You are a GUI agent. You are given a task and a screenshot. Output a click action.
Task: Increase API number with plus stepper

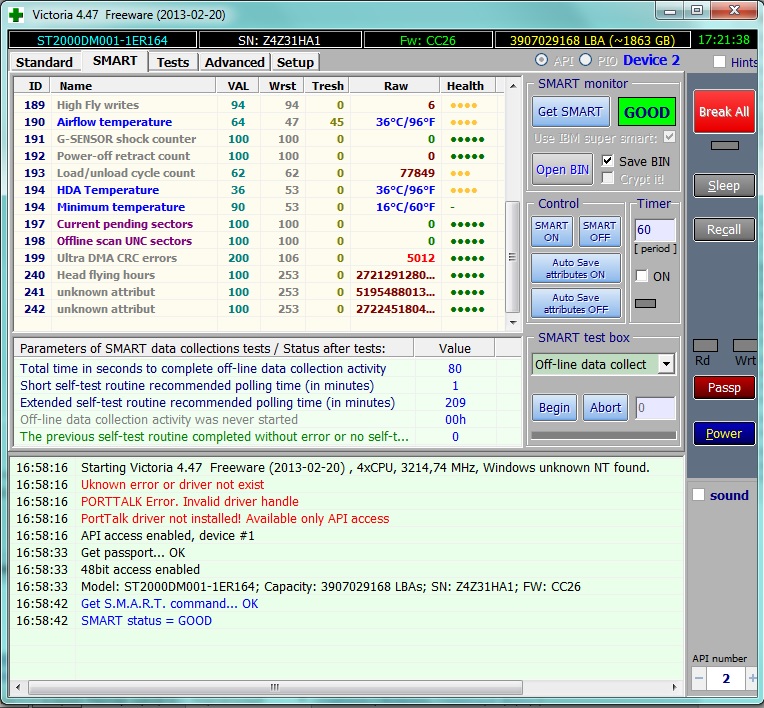click(x=753, y=678)
